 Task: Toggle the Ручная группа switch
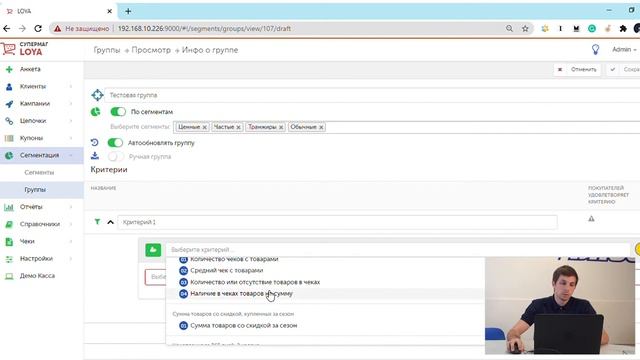click(x=115, y=156)
